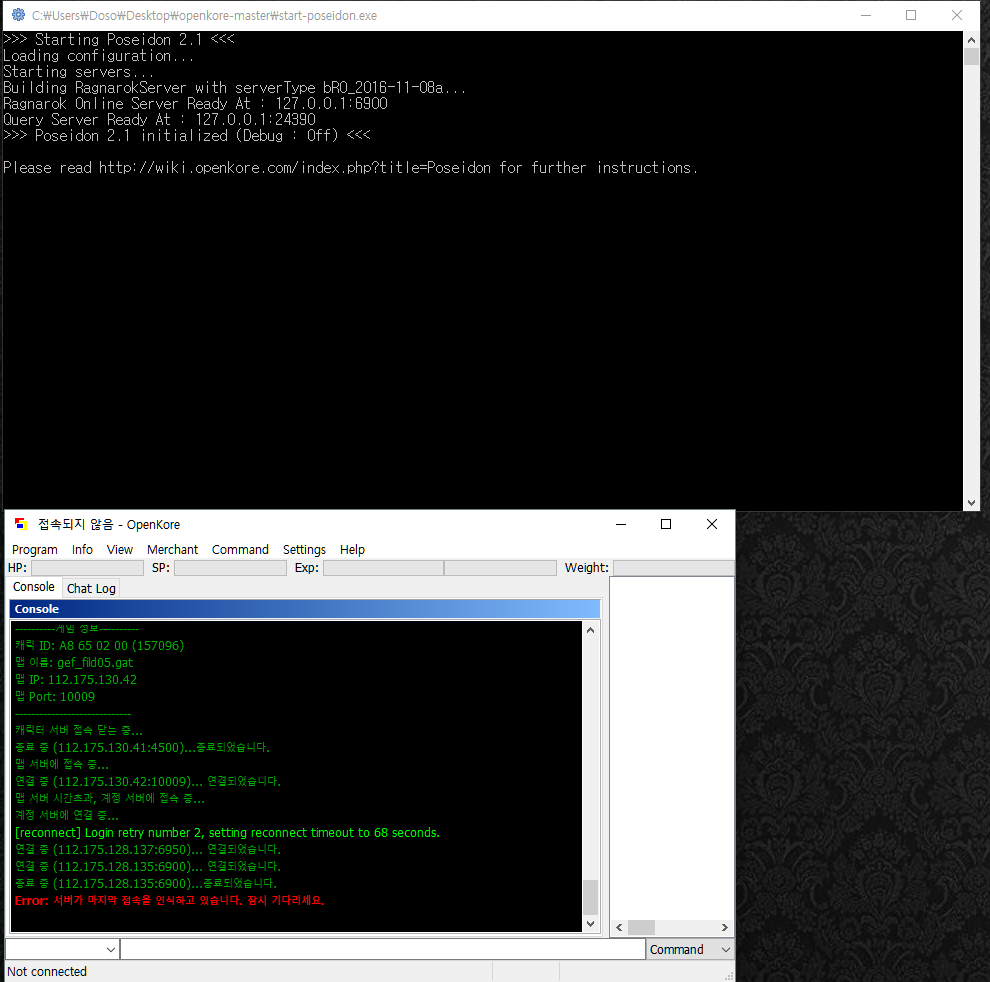Click the [reconnect] Login retry line
This screenshot has height=982, width=990.
point(227,832)
